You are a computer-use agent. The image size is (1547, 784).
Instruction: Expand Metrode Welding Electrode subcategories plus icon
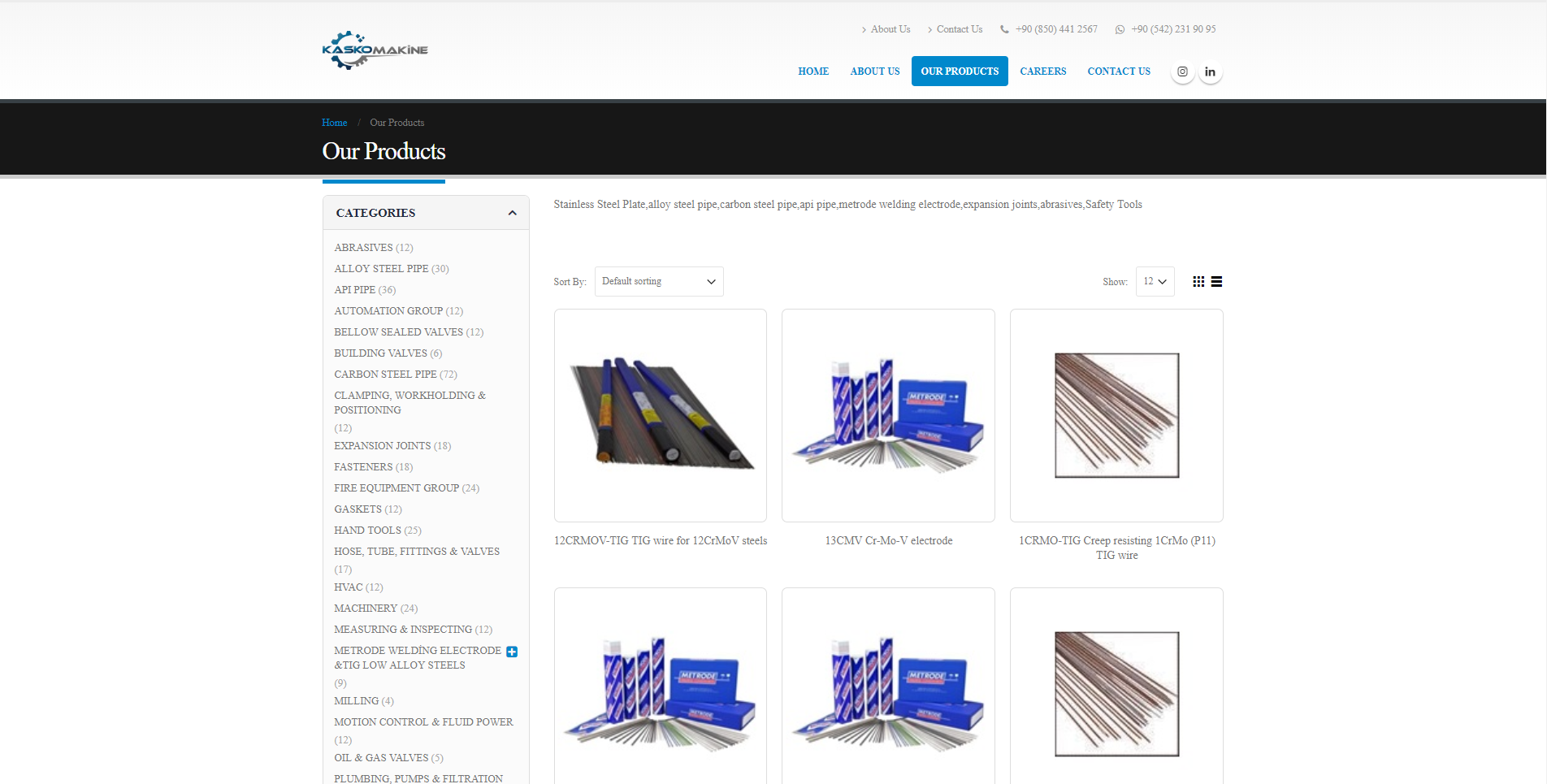(x=512, y=652)
